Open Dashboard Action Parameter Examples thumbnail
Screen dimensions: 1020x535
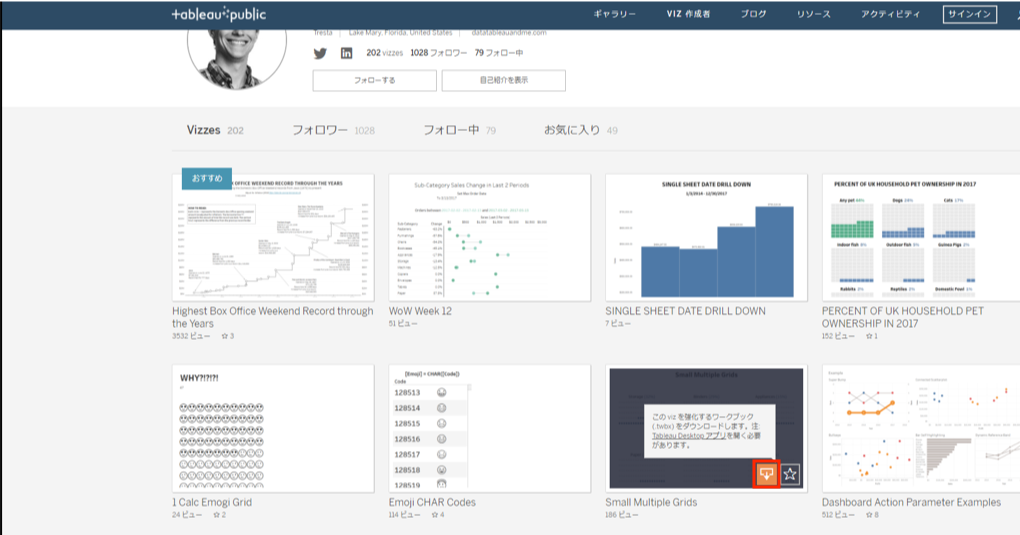click(x=921, y=428)
